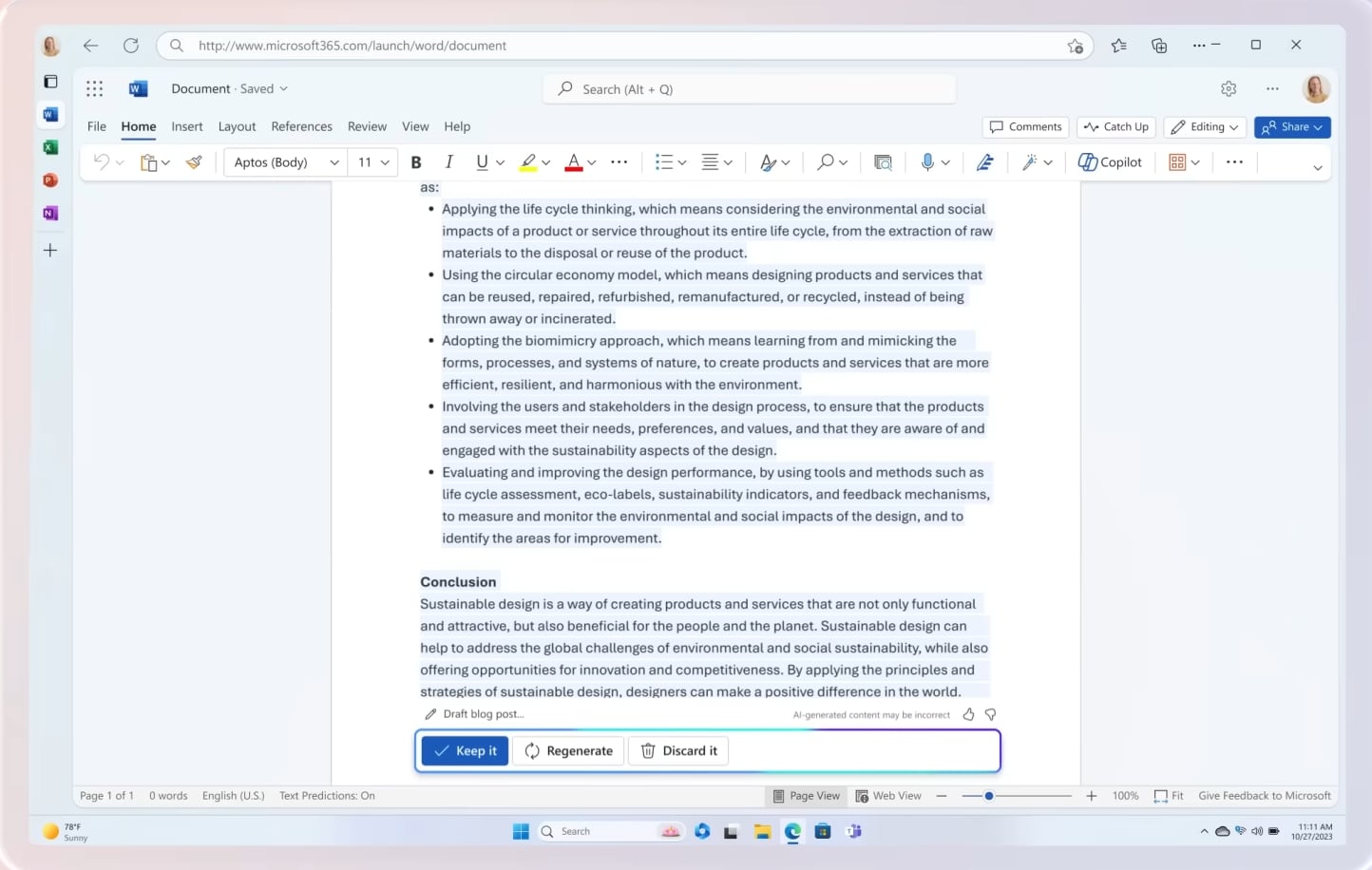Open the app launcher waffle icon

(94, 88)
